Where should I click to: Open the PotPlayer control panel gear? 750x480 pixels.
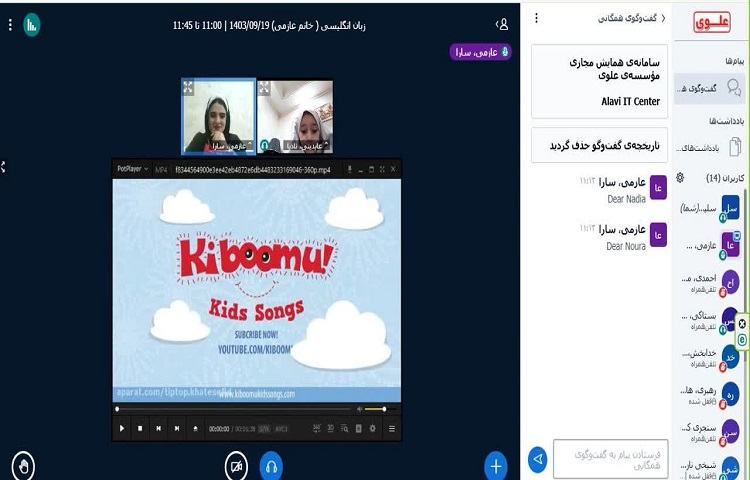(373, 428)
